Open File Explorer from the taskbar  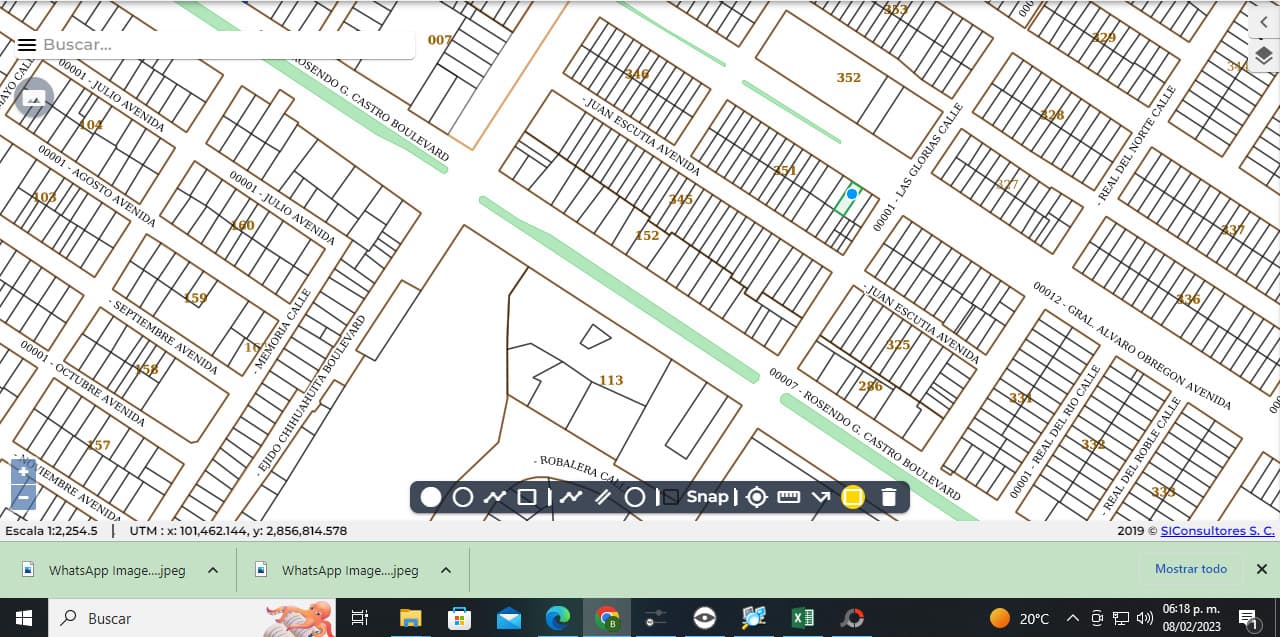[410, 618]
